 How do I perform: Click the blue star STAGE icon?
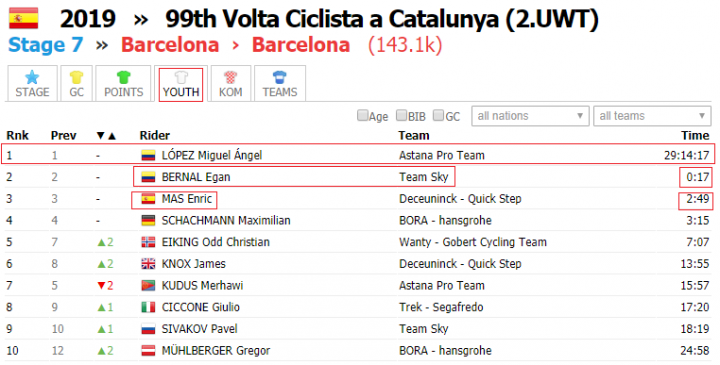32,77
